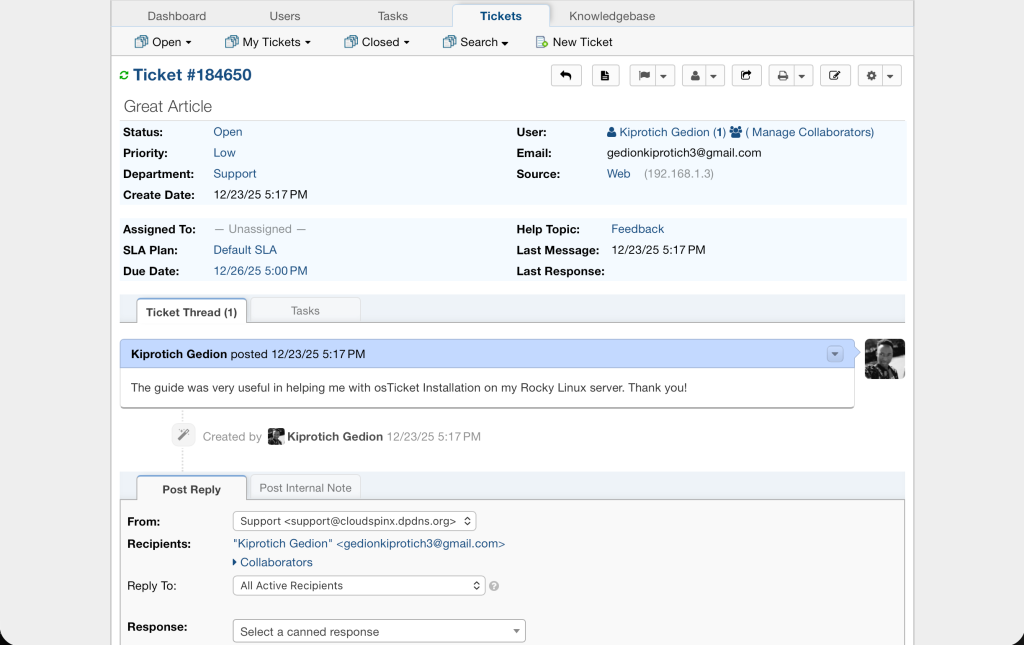Viewport: 1024px width, 645px height.
Task: Open the Feedback help topic link
Action: pyautogui.click(x=637, y=228)
